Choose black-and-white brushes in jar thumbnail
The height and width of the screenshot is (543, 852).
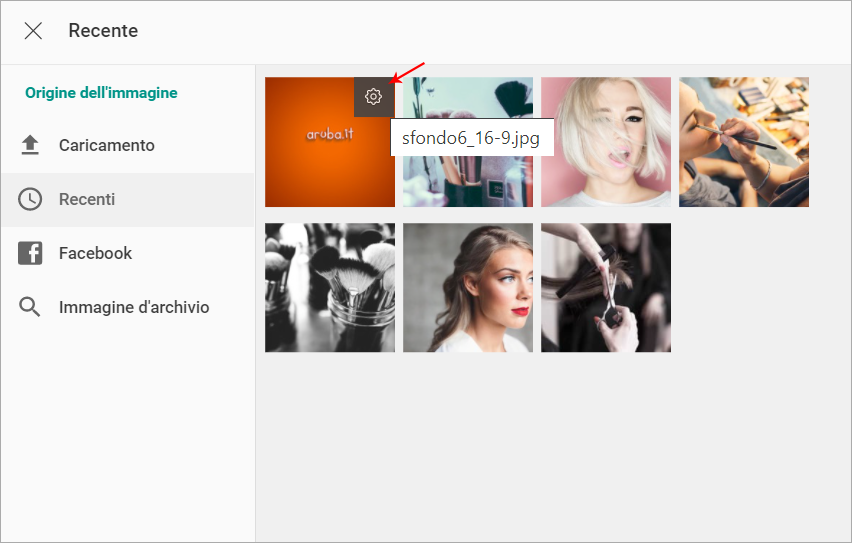tap(330, 288)
